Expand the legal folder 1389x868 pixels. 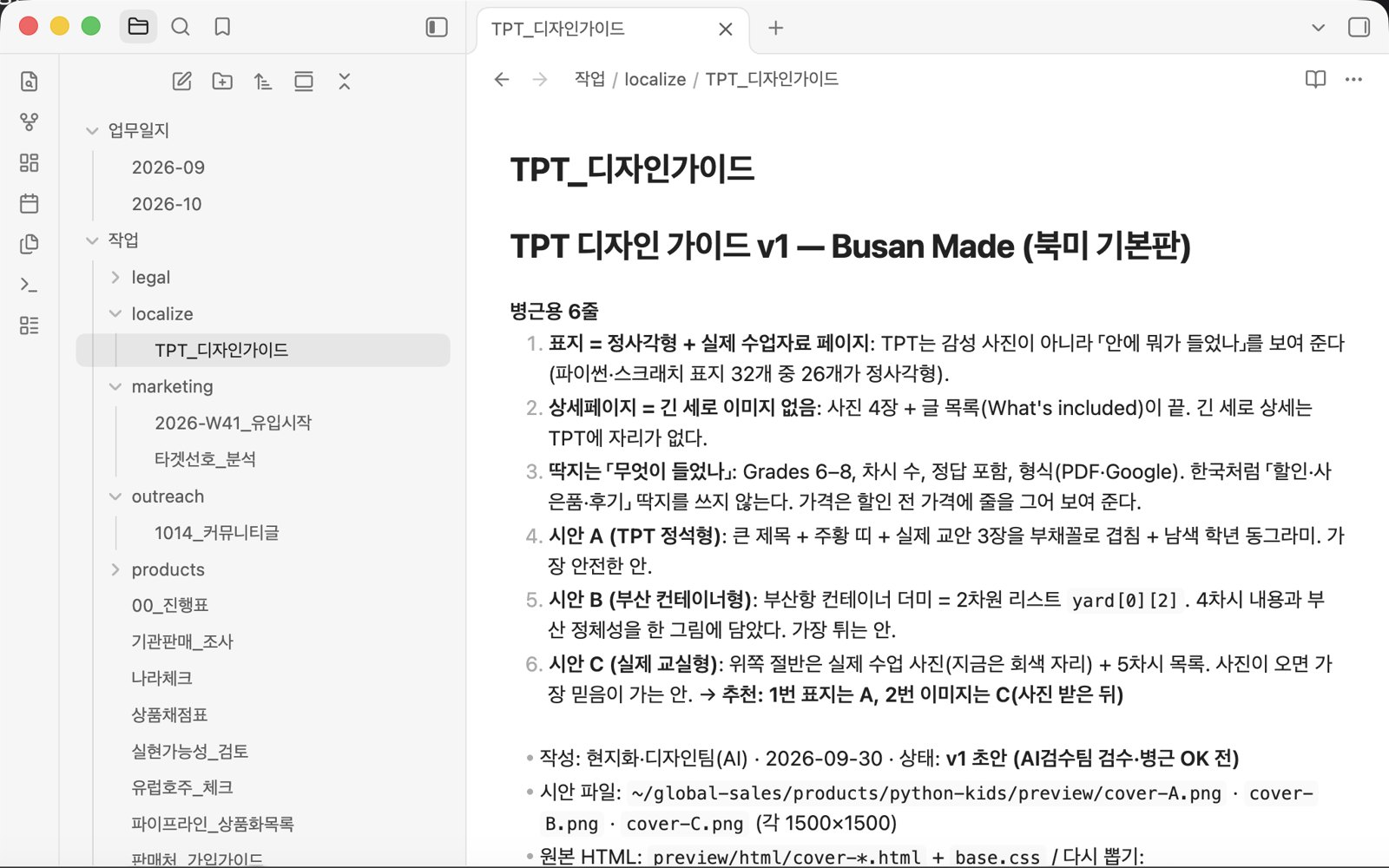tap(115, 277)
